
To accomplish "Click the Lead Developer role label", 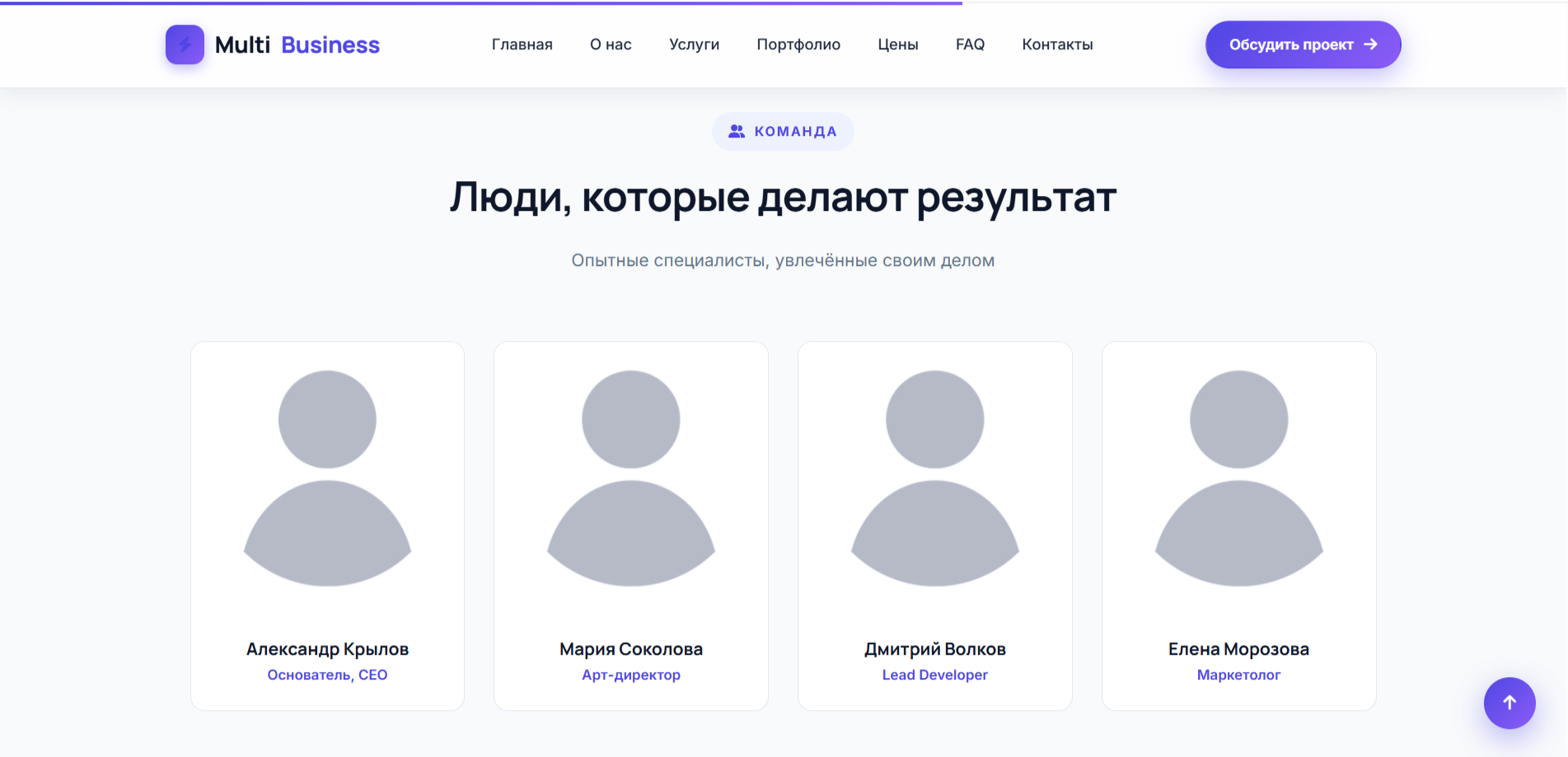I will tap(935, 675).
